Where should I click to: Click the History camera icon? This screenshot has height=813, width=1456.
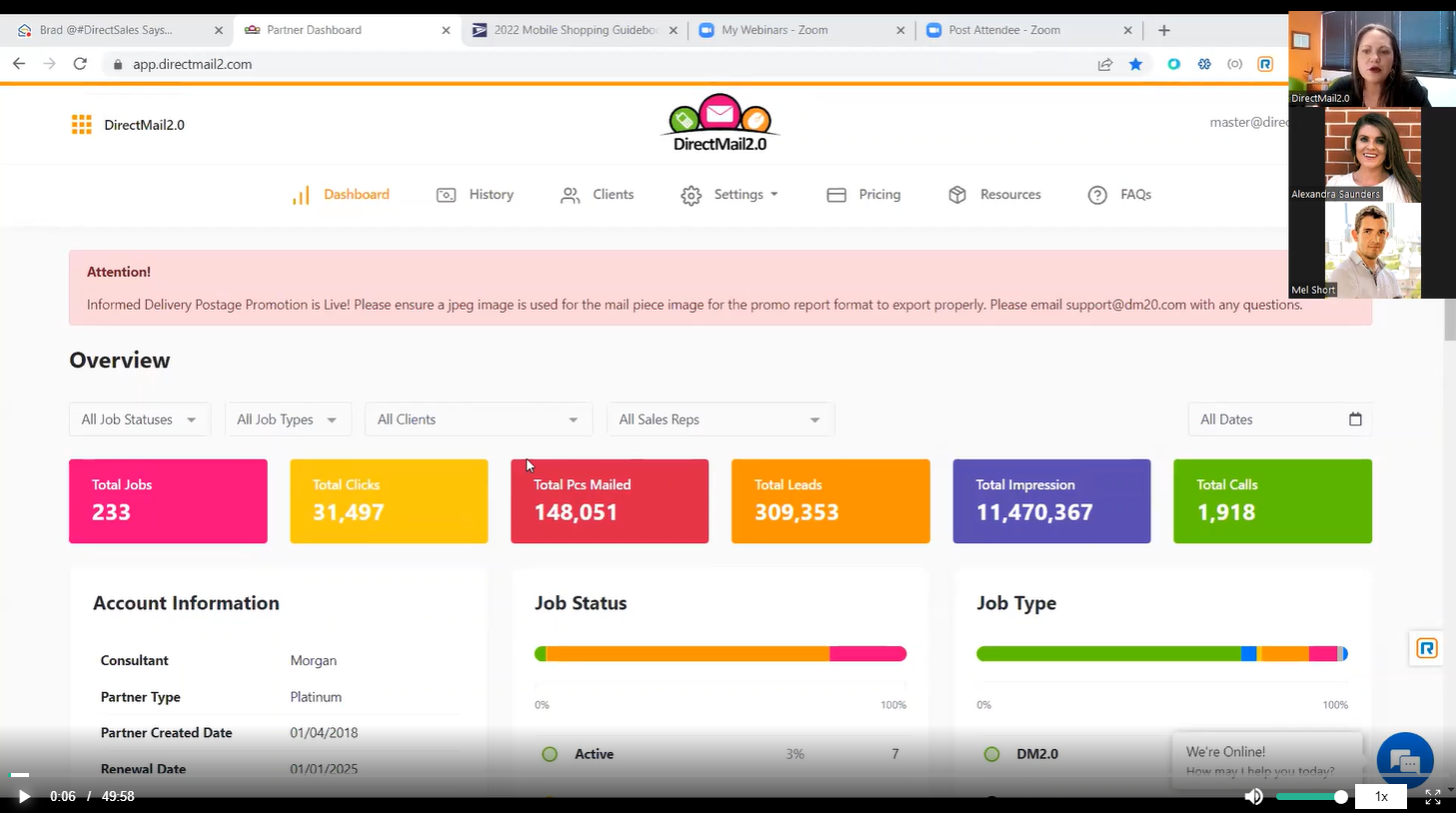(x=446, y=195)
